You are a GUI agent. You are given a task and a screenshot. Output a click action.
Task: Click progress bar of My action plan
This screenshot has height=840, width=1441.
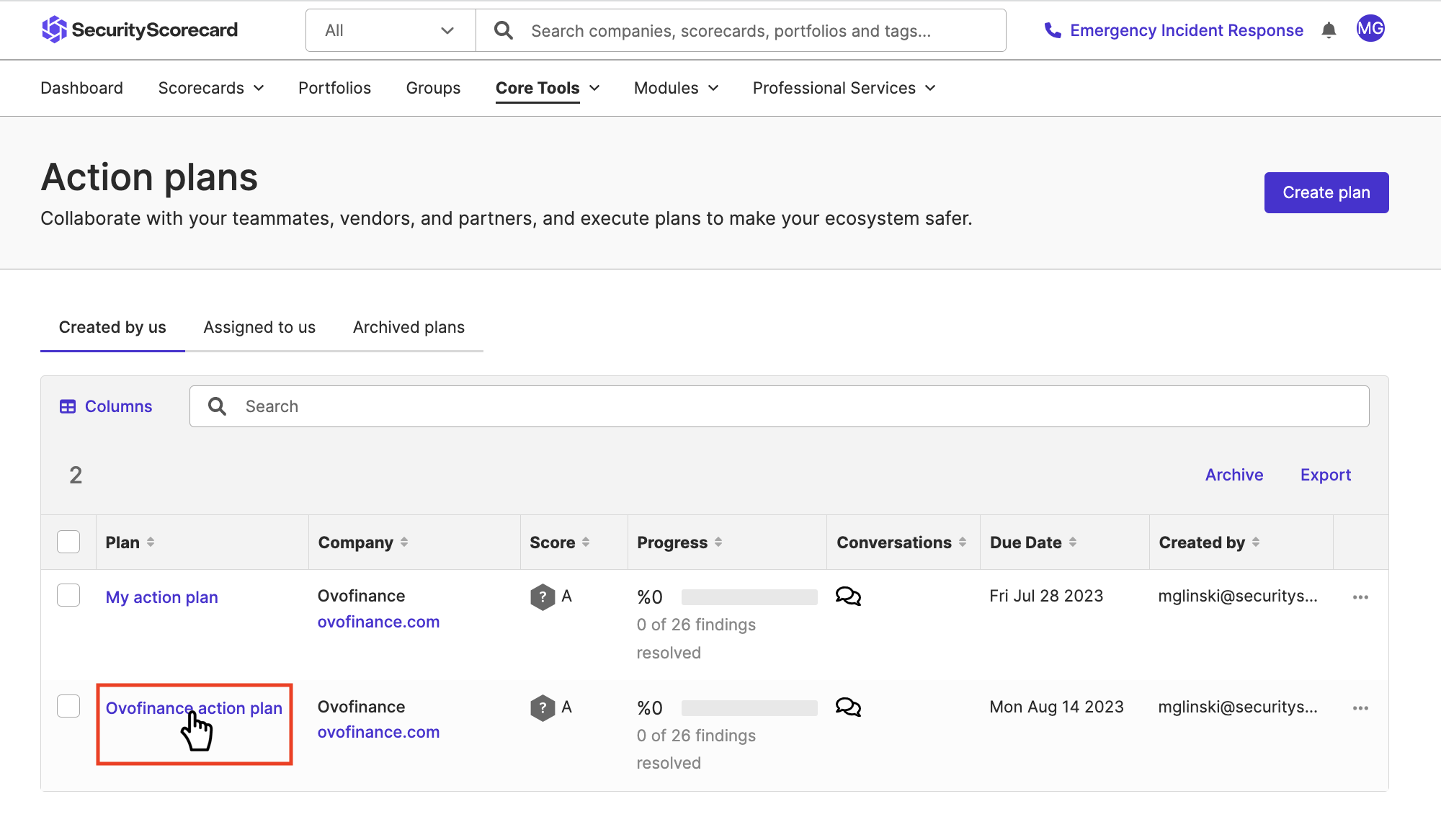pyautogui.click(x=749, y=597)
